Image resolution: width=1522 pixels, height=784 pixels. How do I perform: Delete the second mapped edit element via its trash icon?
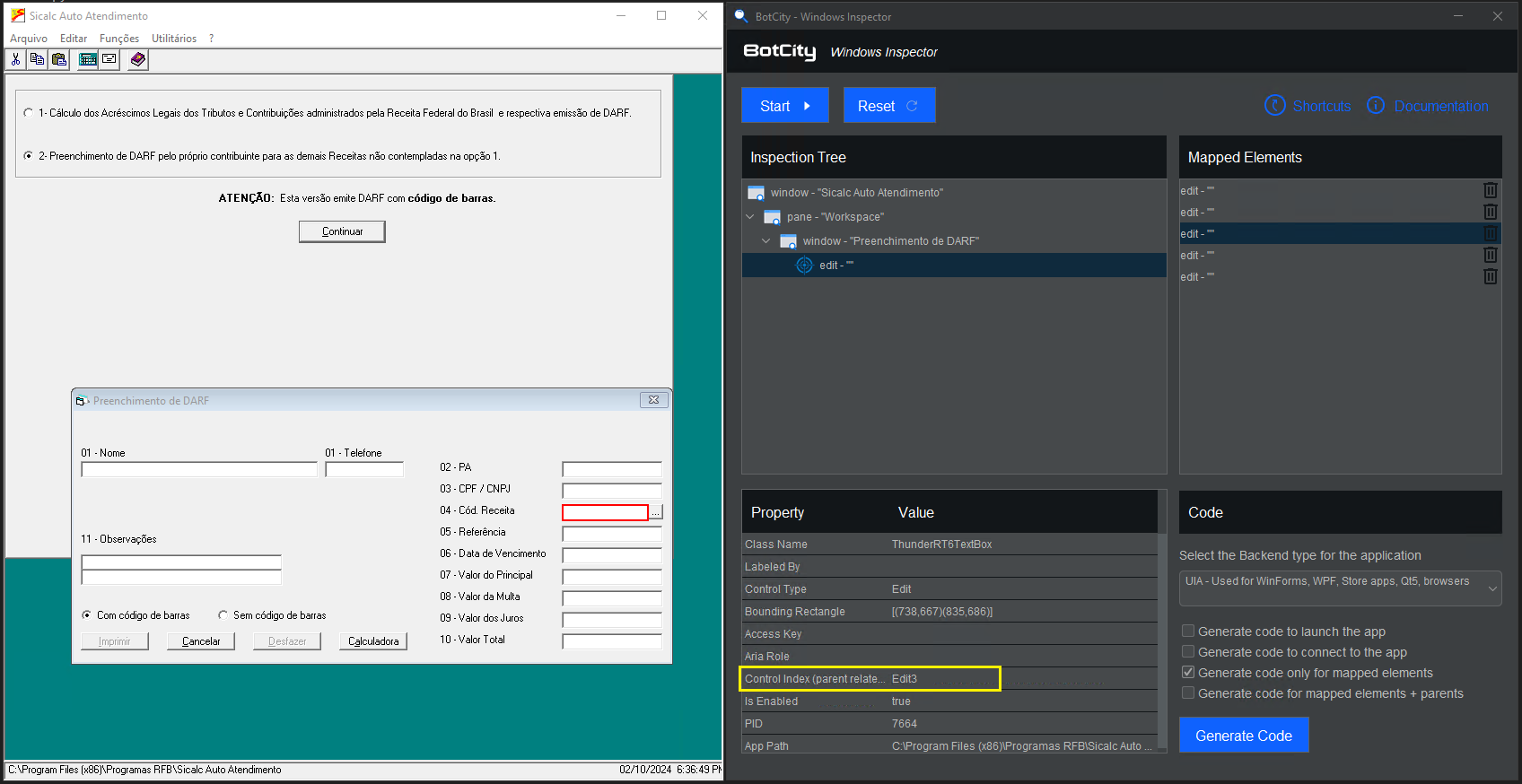point(1490,212)
